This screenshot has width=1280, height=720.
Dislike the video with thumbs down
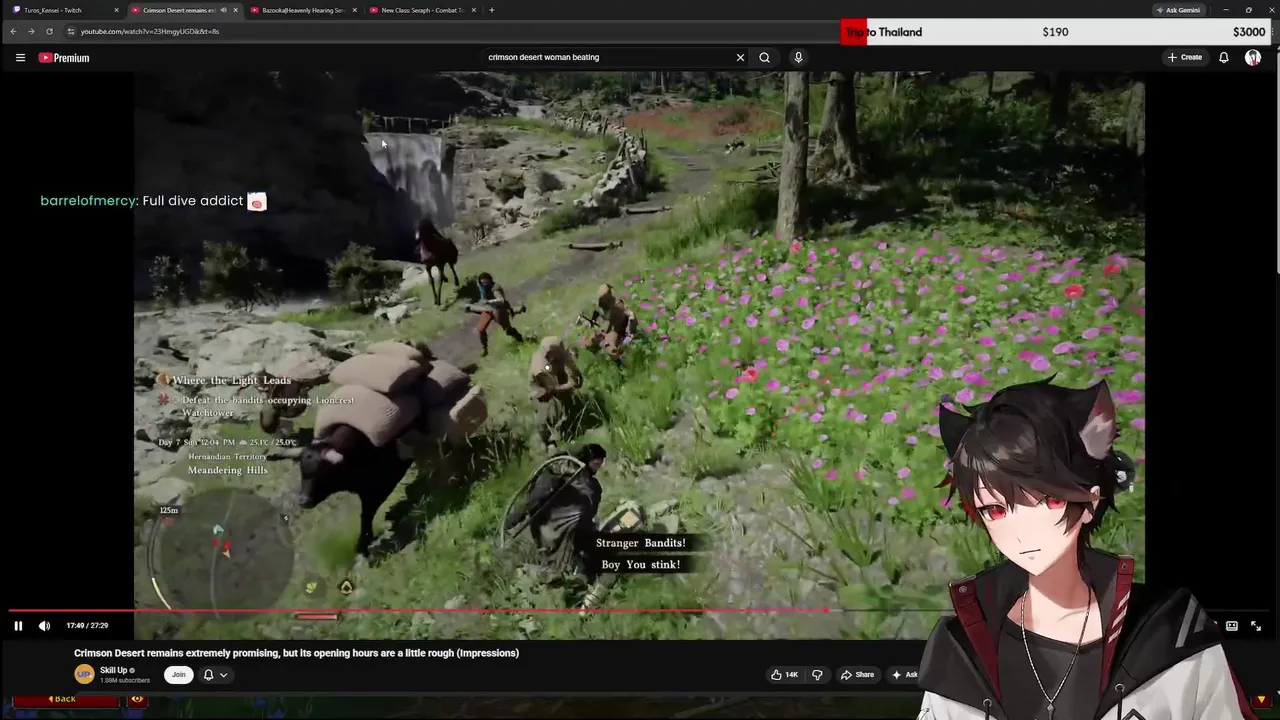point(817,675)
